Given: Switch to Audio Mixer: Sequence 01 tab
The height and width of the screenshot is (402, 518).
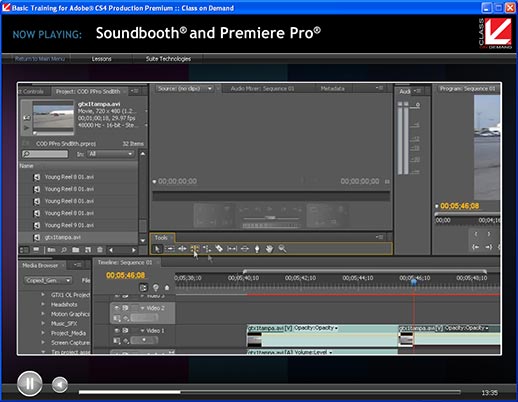Looking at the screenshot, I should pos(262,89).
